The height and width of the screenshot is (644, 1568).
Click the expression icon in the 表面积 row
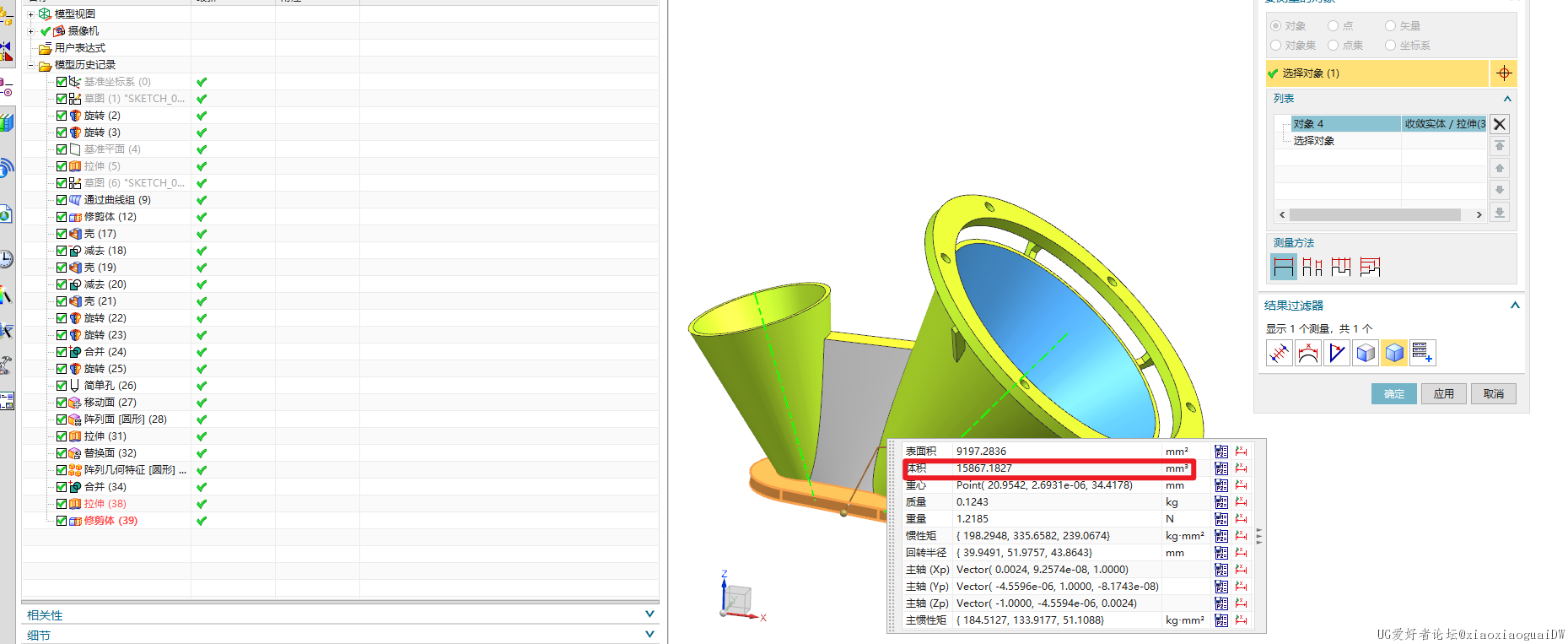pos(1221,452)
